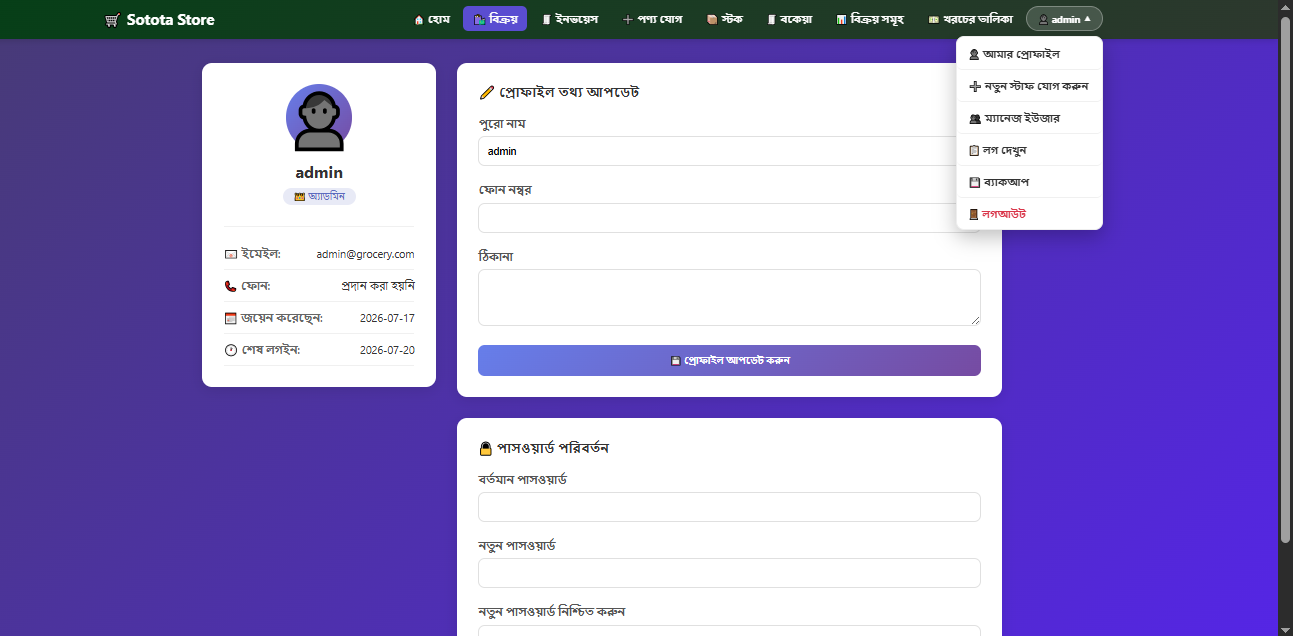Click the Sotota Store brand link
1293x636 pixels.
tap(160, 20)
